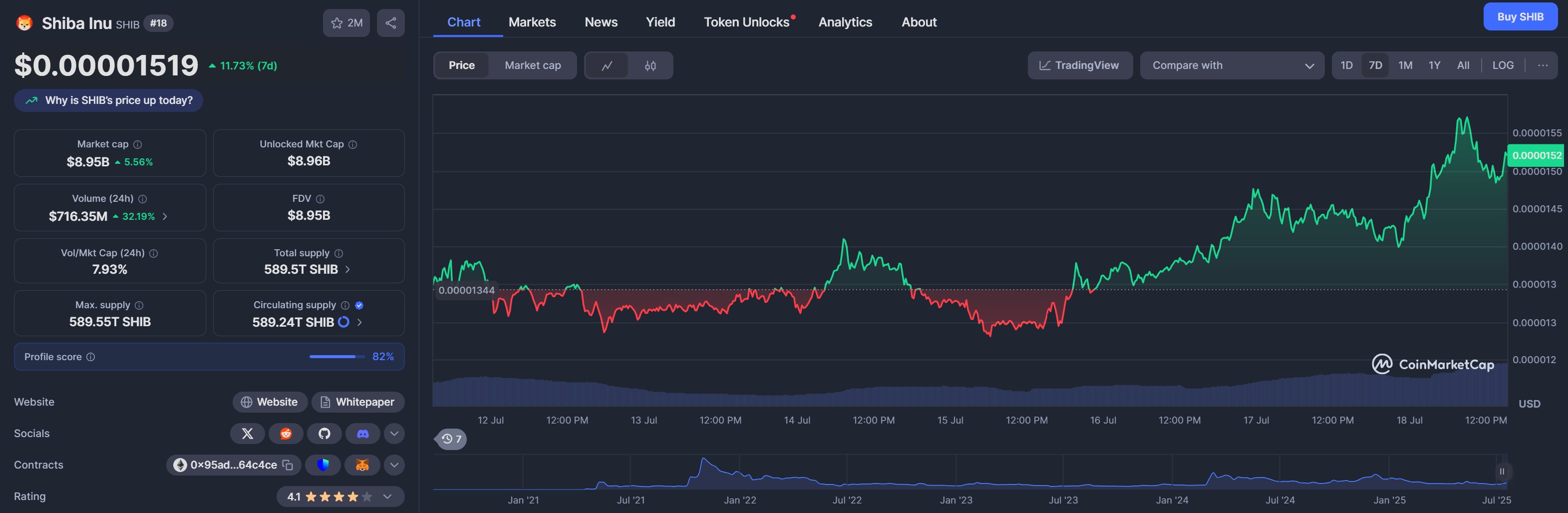
Task: Click the verified circulating supply badge
Action: tap(359, 305)
